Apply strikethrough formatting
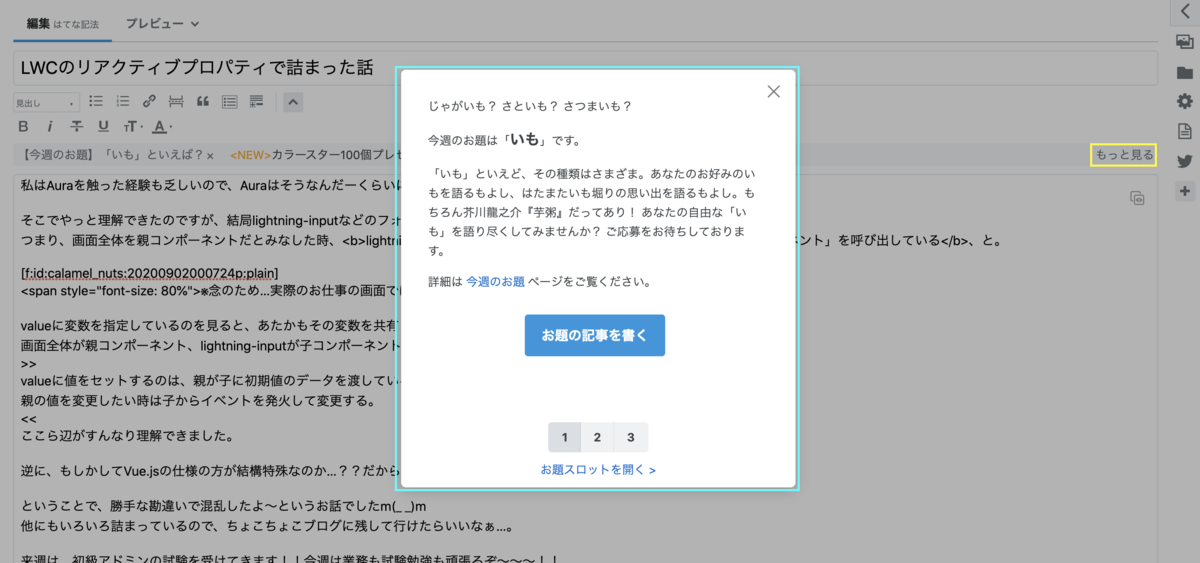This screenshot has width=1200, height=563. point(77,126)
